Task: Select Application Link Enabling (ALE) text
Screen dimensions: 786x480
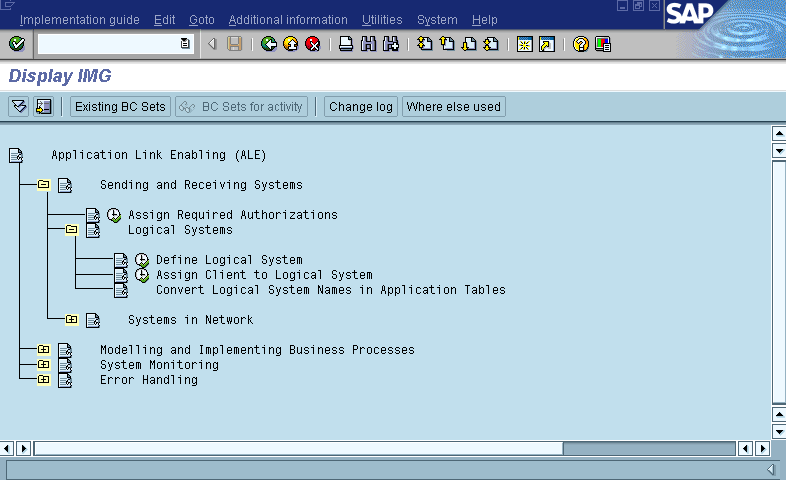Action: [x=158, y=155]
